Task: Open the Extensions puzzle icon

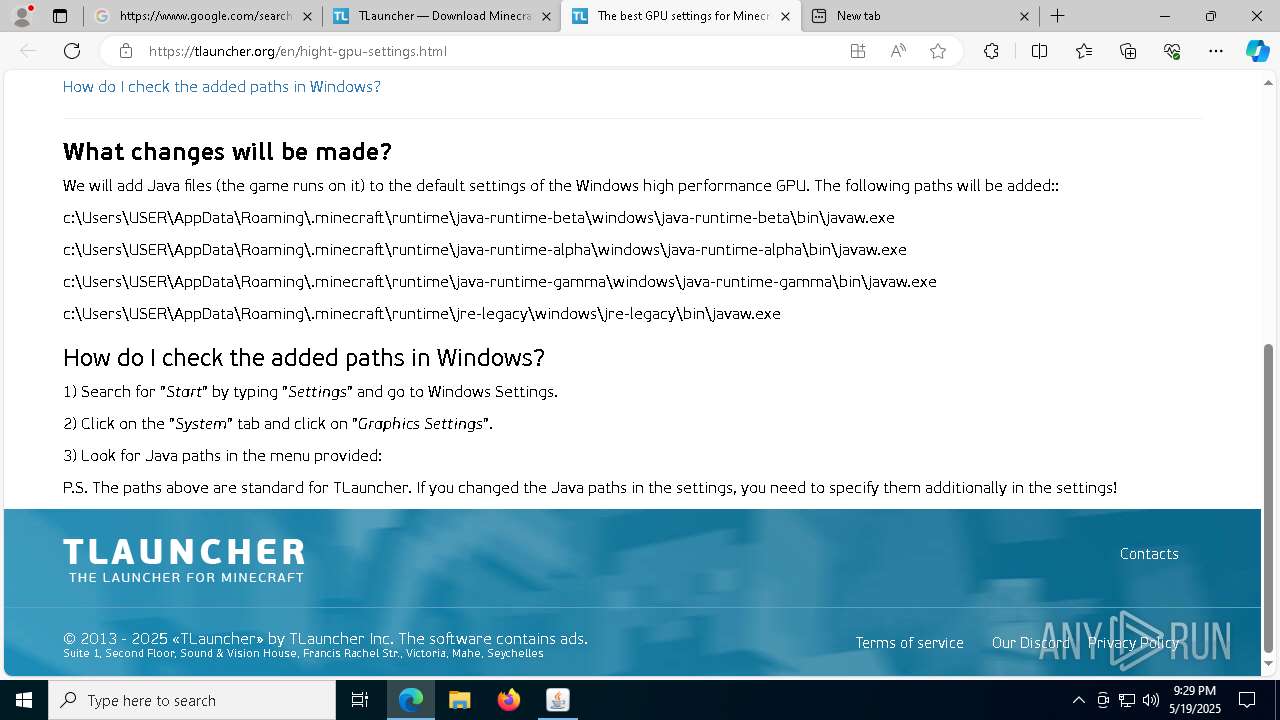Action: coord(991,51)
